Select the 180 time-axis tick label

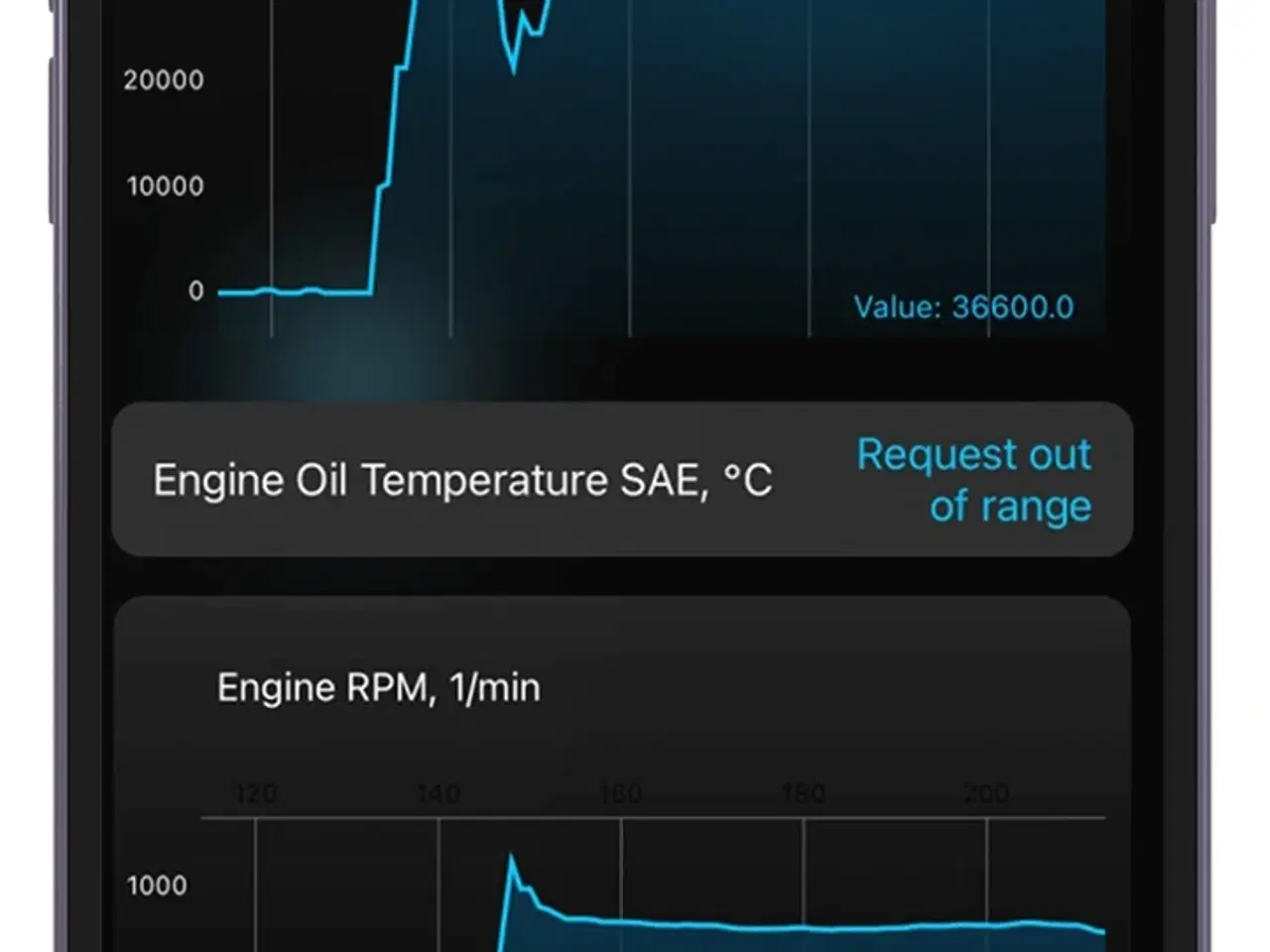tap(804, 793)
